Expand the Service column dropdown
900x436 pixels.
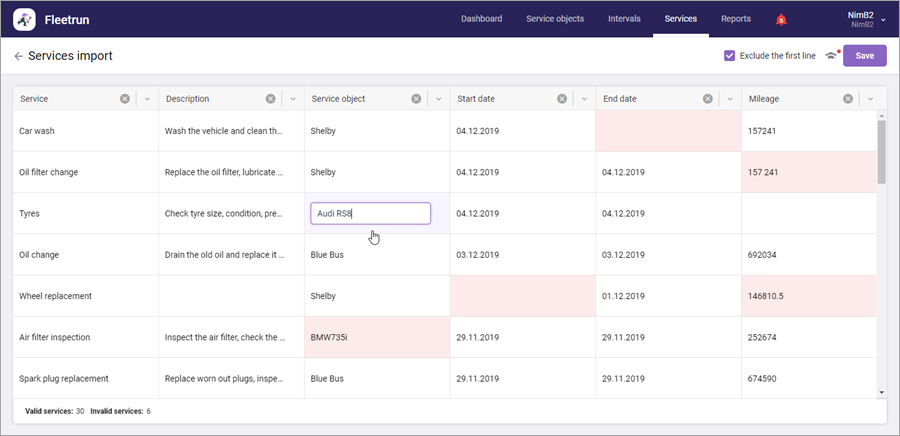pos(147,99)
